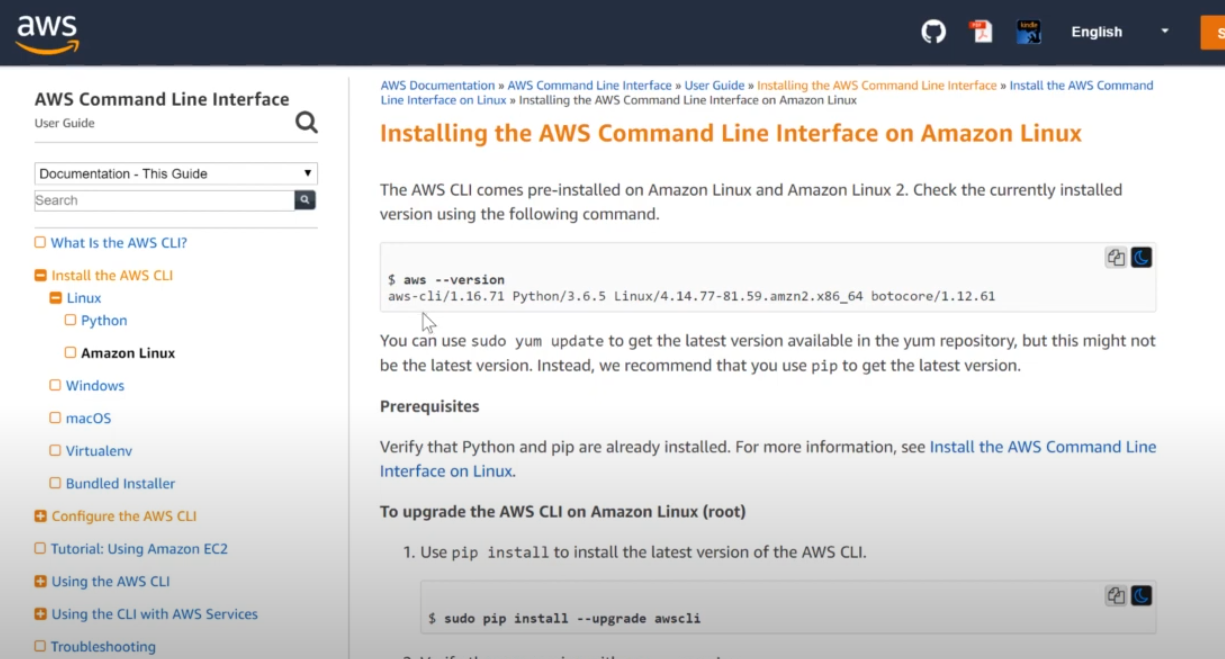Click the page title heading
The image size is (1225, 659).
(x=731, y=134)
